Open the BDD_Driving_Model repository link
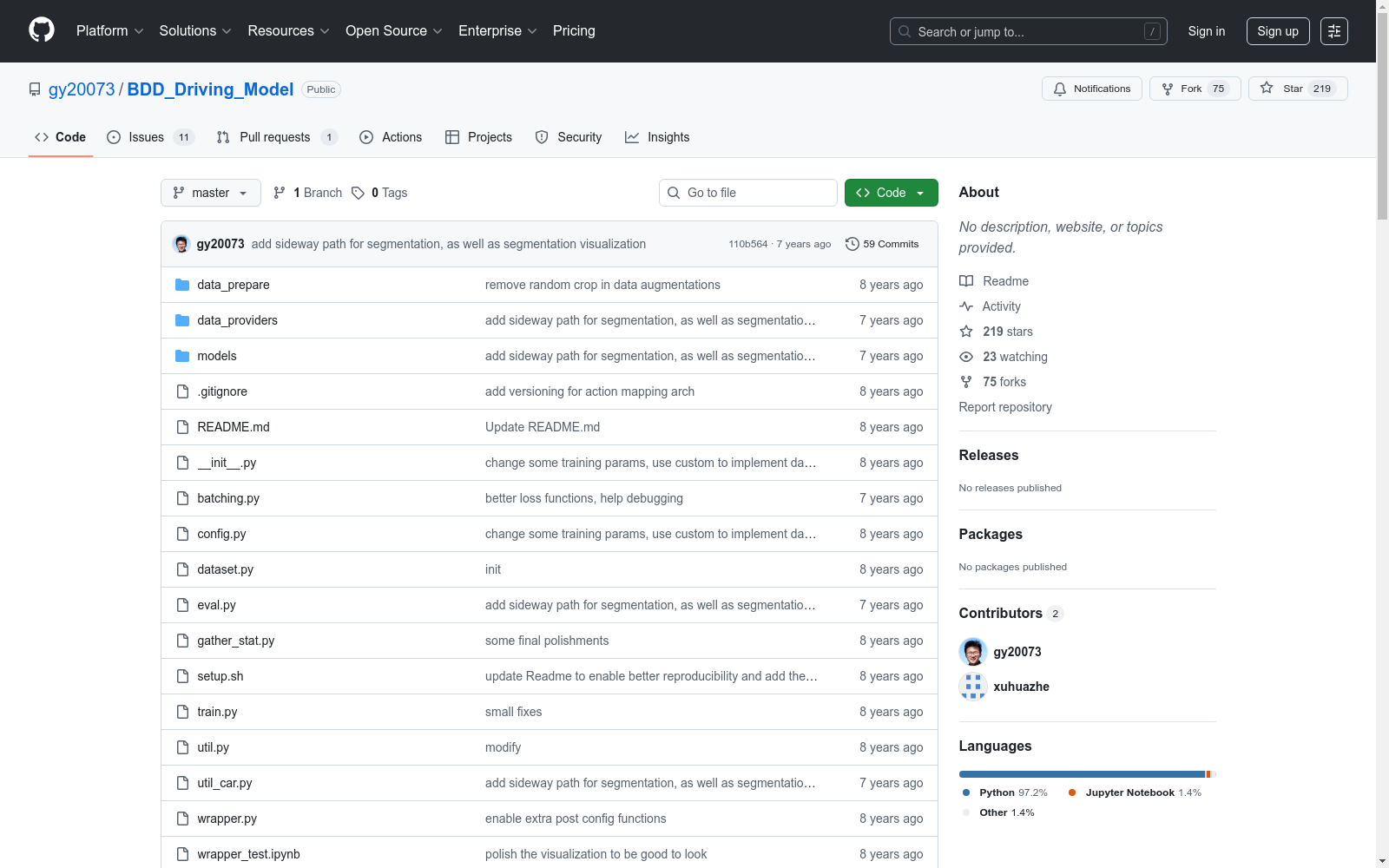 coord(211,89)
